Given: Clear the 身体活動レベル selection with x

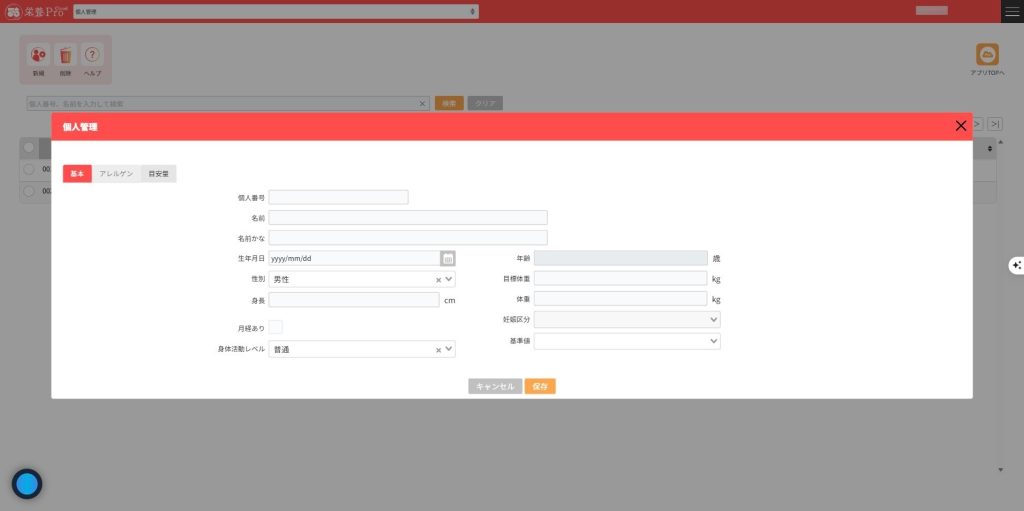Looking at the screenshot, I should point(438,350).
